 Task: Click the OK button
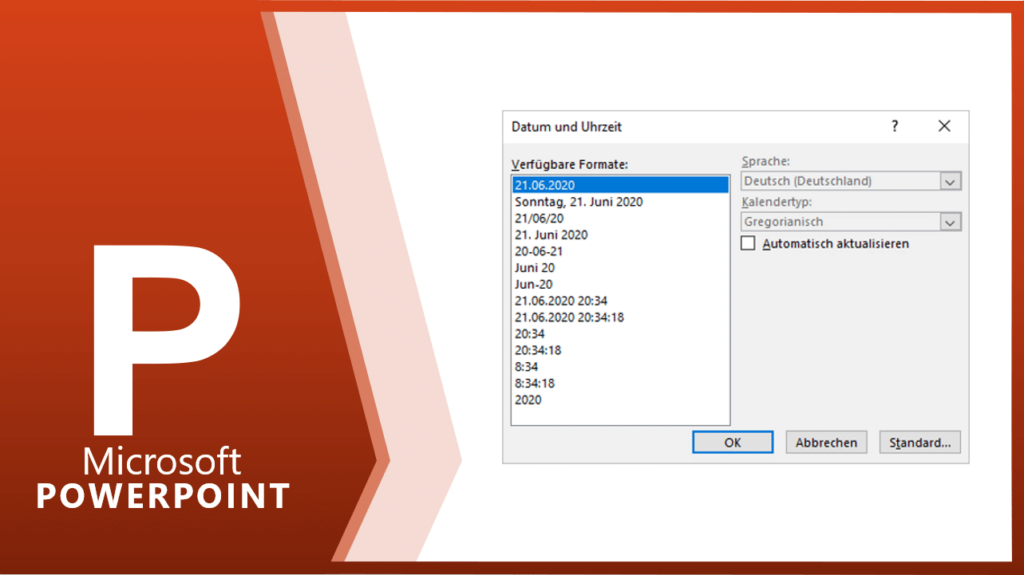732,442
